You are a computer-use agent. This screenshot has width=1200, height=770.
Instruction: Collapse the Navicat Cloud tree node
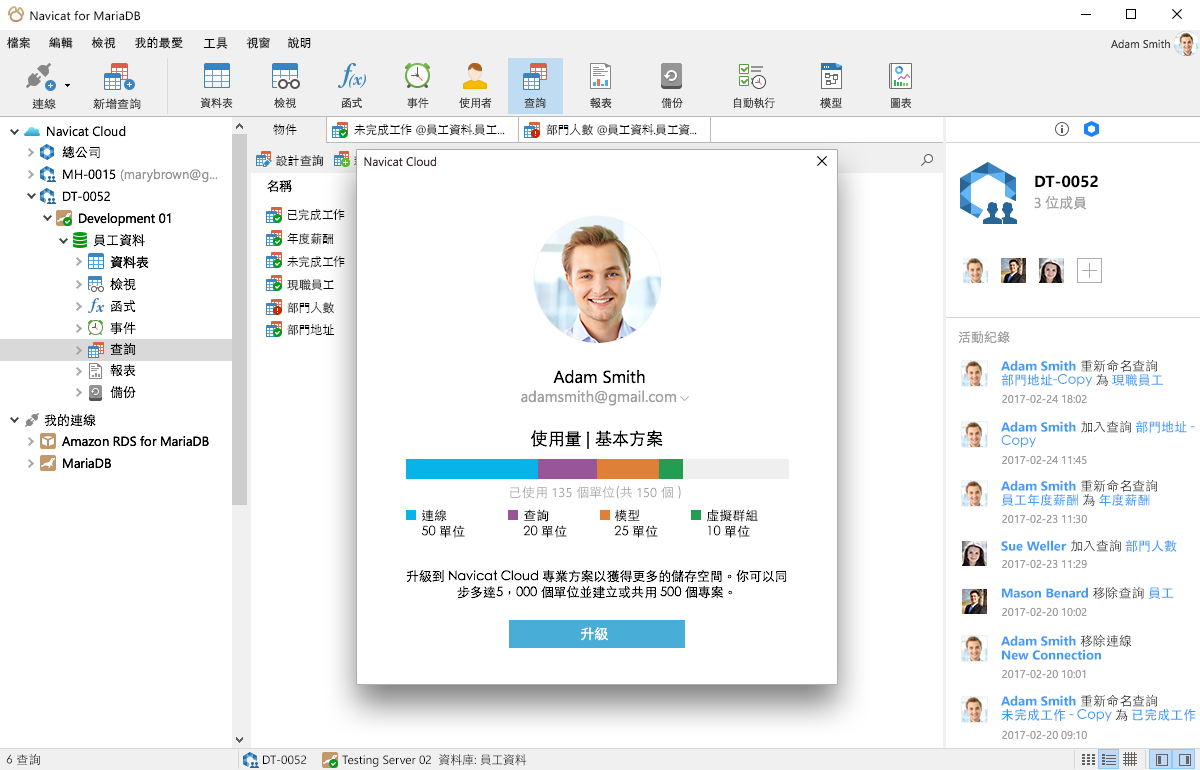[x=14, y=131]
